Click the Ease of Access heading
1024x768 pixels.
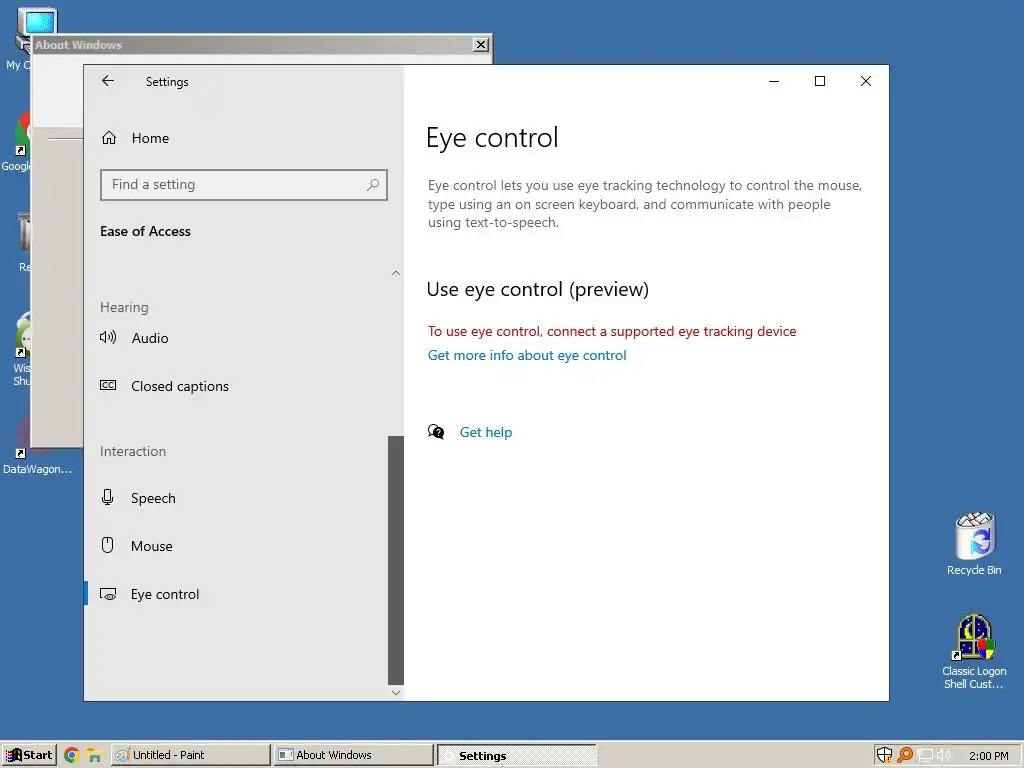click(x=146, y=231)
